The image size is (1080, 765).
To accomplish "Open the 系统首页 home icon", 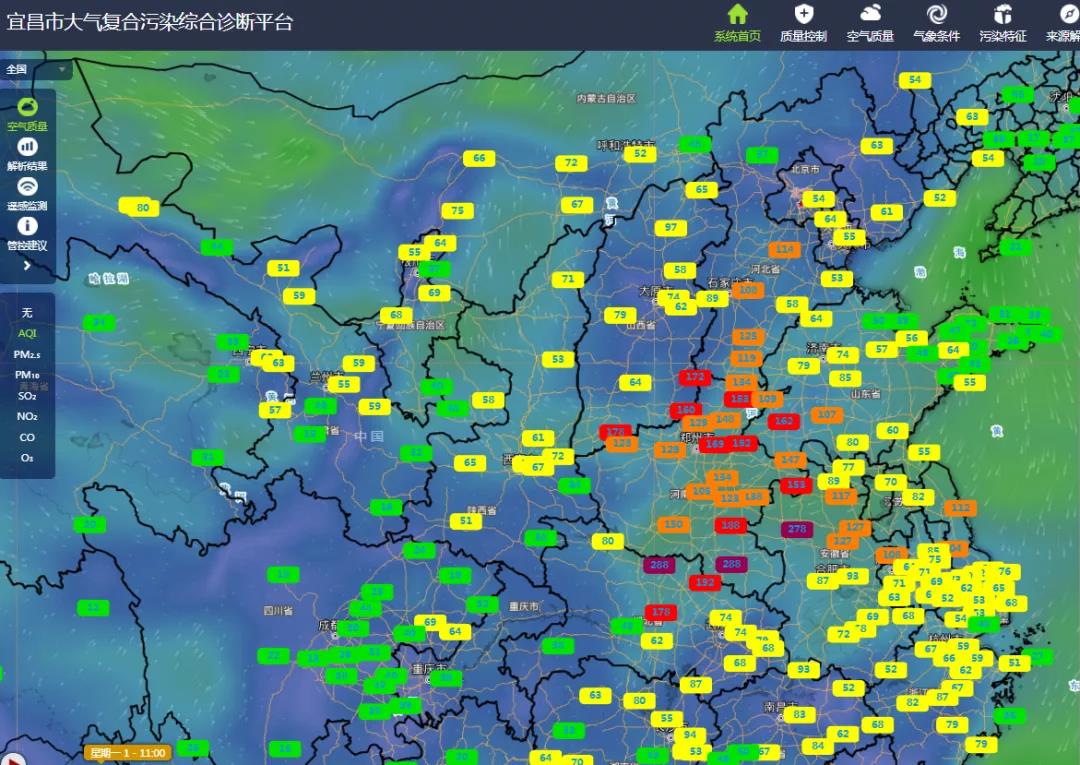I will (x=737, y=16).
